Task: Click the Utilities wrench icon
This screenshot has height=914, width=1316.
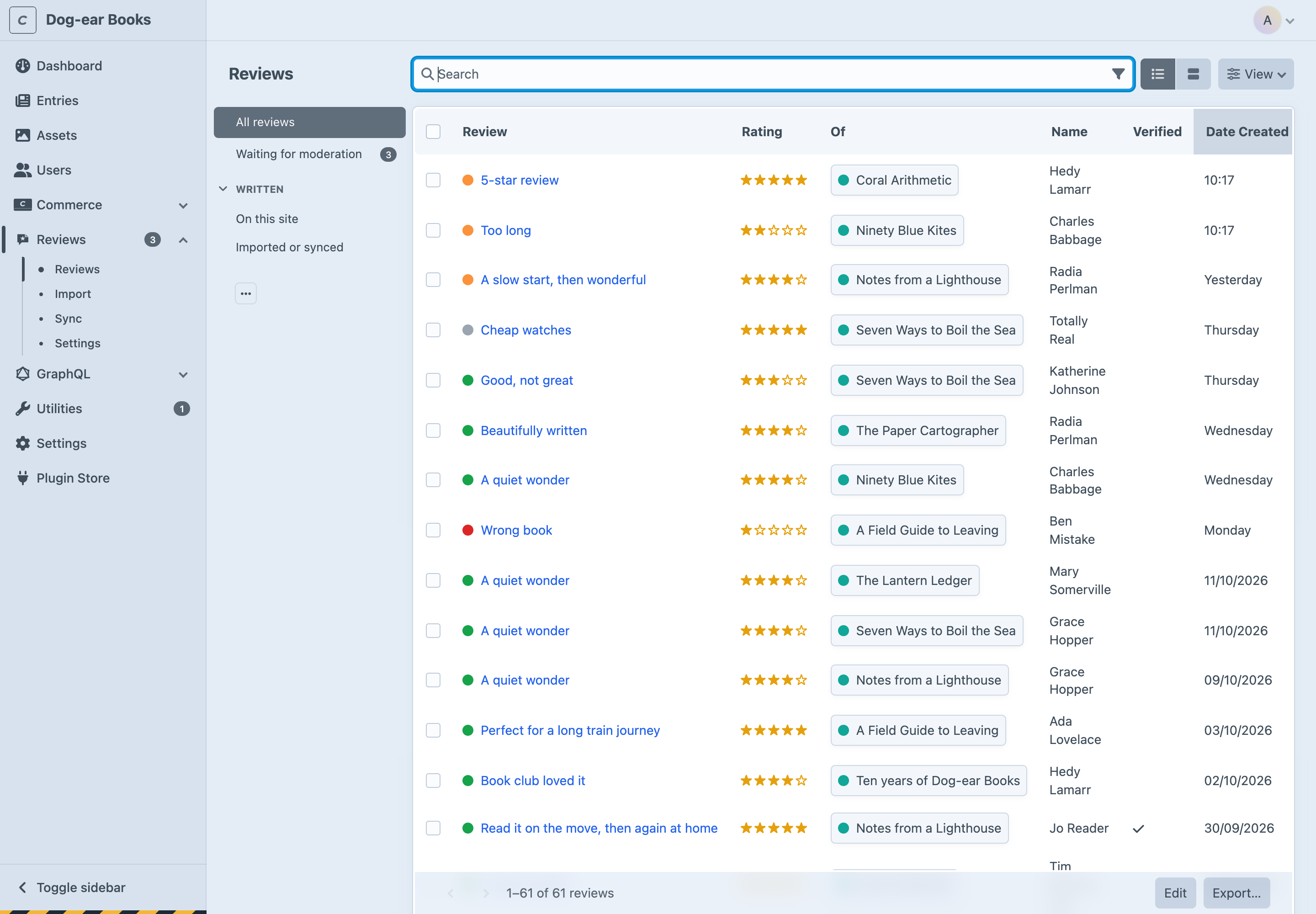Action: pos(22,409)
